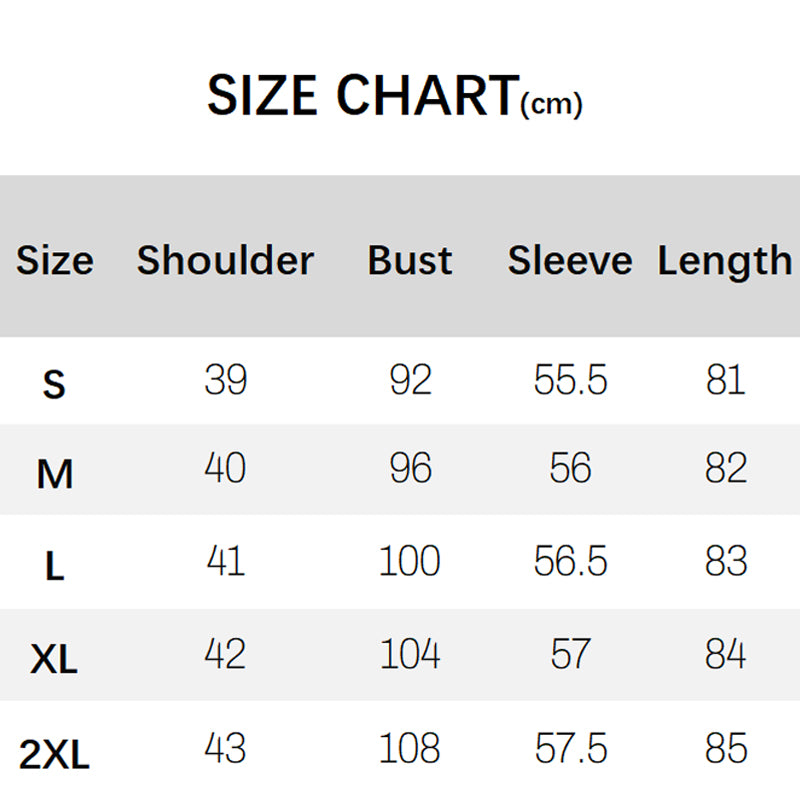Image resolution: width=800 pixels, height=800 pixels.
Task: Select the Length column header
Action: pyautogui.click(x=725, y=261)
